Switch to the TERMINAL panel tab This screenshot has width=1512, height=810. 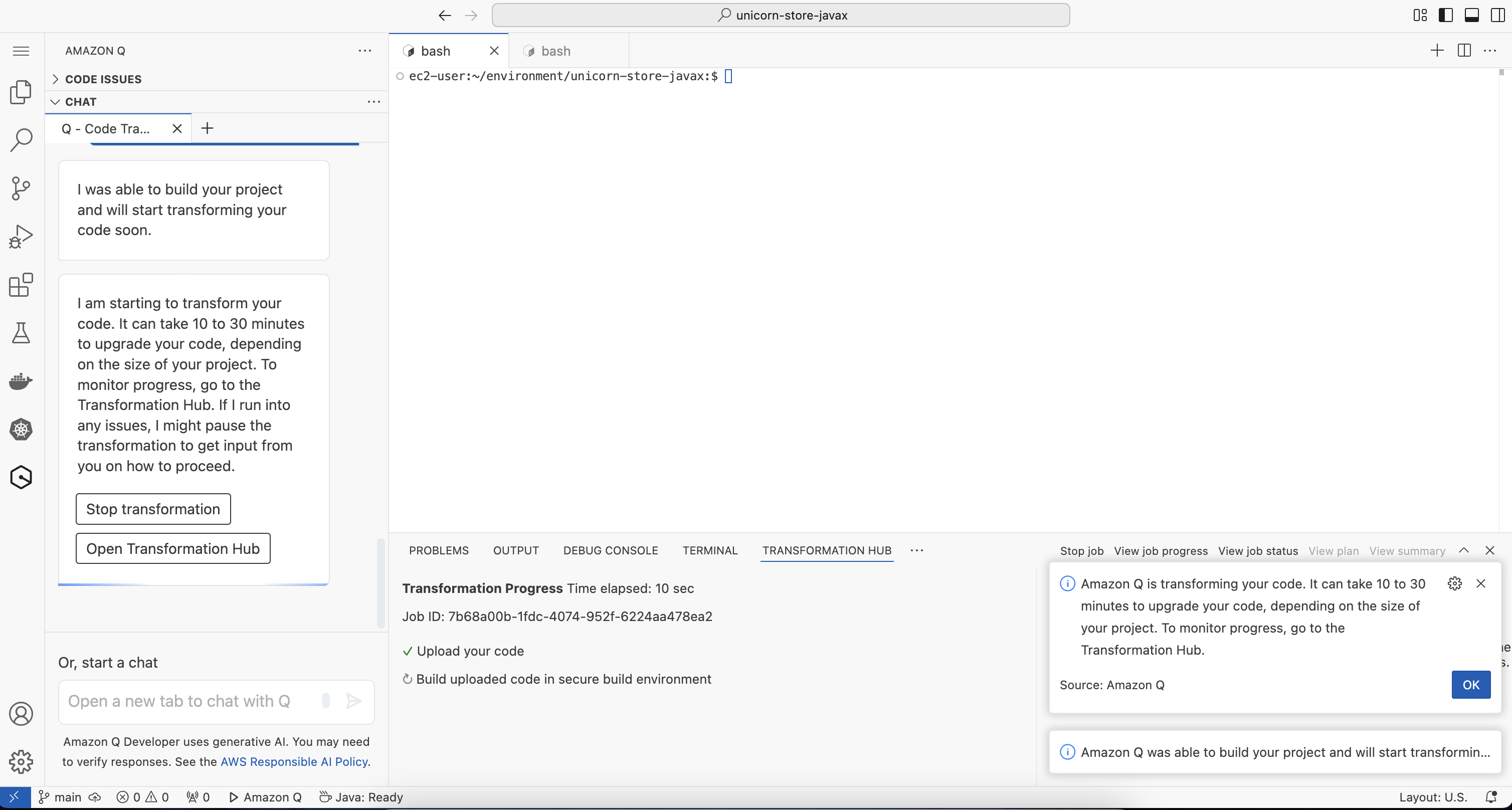(x=710, y=550)
